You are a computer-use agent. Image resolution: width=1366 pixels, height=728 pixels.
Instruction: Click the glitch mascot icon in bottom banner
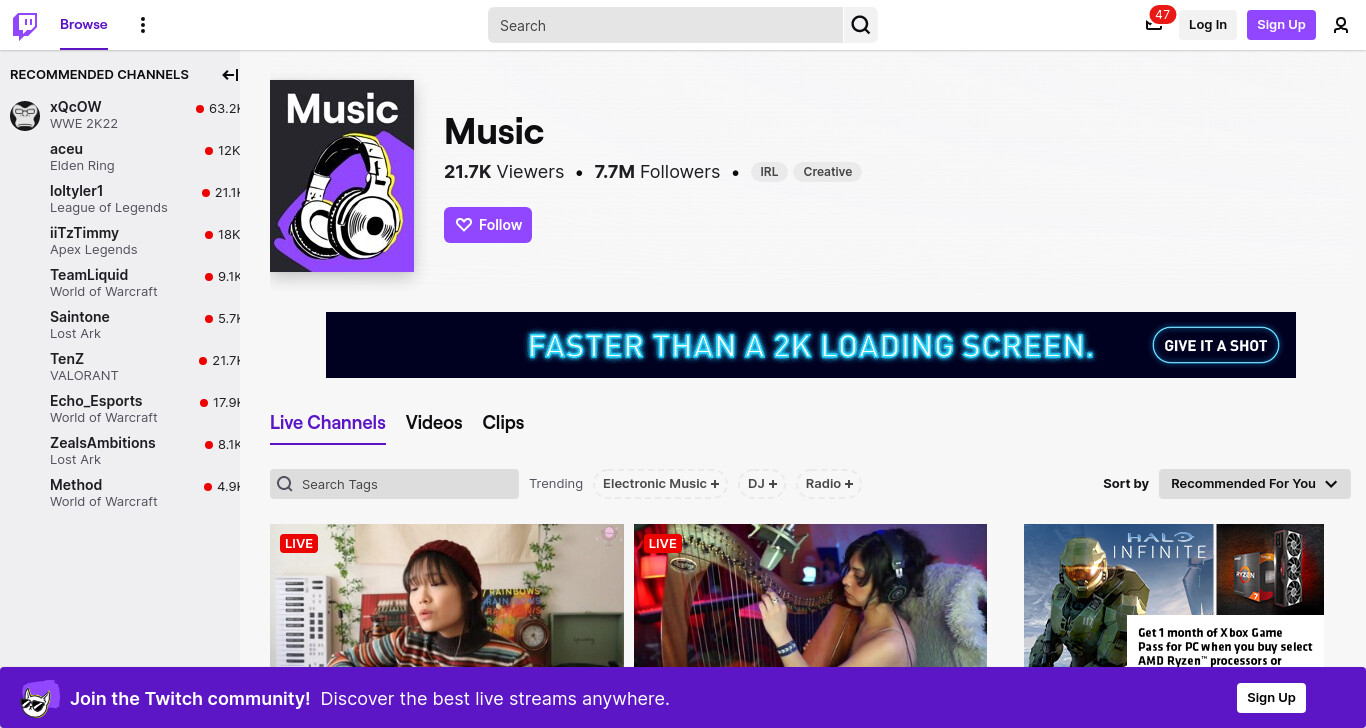point(39,698)
